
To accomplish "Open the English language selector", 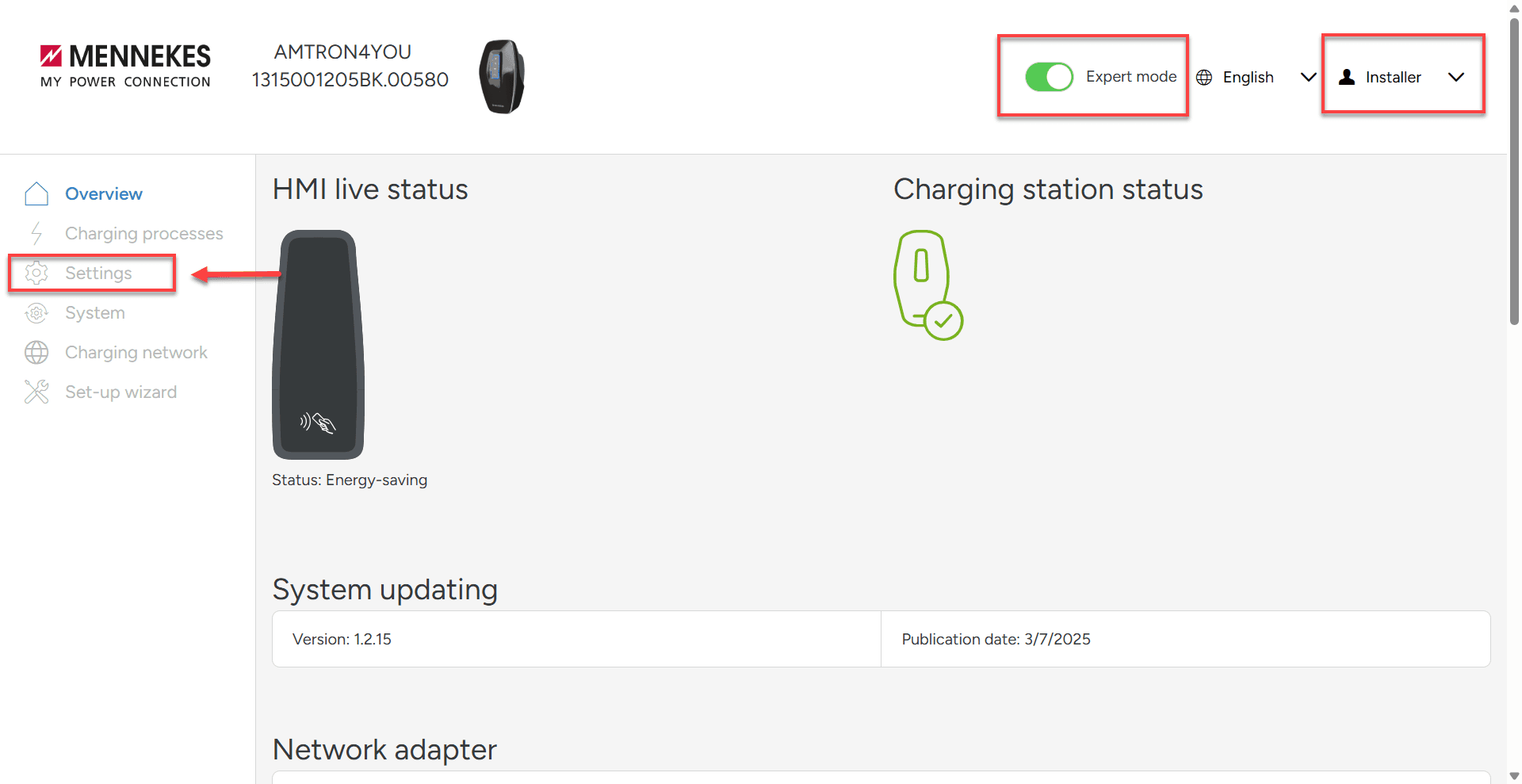I will (x=1248, y=78).
